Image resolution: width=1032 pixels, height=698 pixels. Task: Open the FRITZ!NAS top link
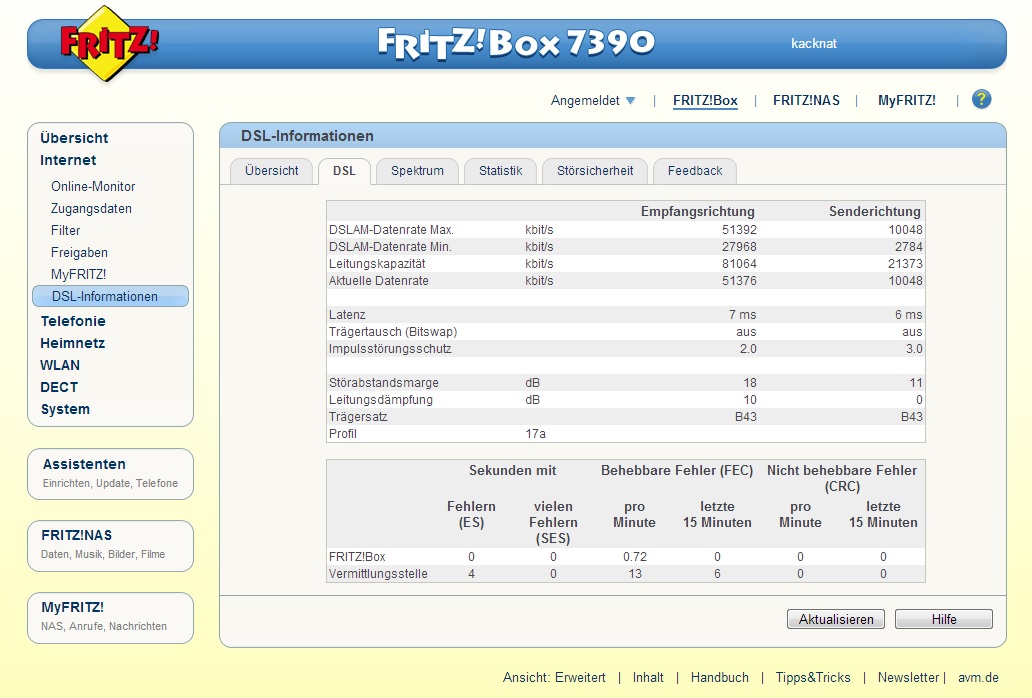(806, 101)
